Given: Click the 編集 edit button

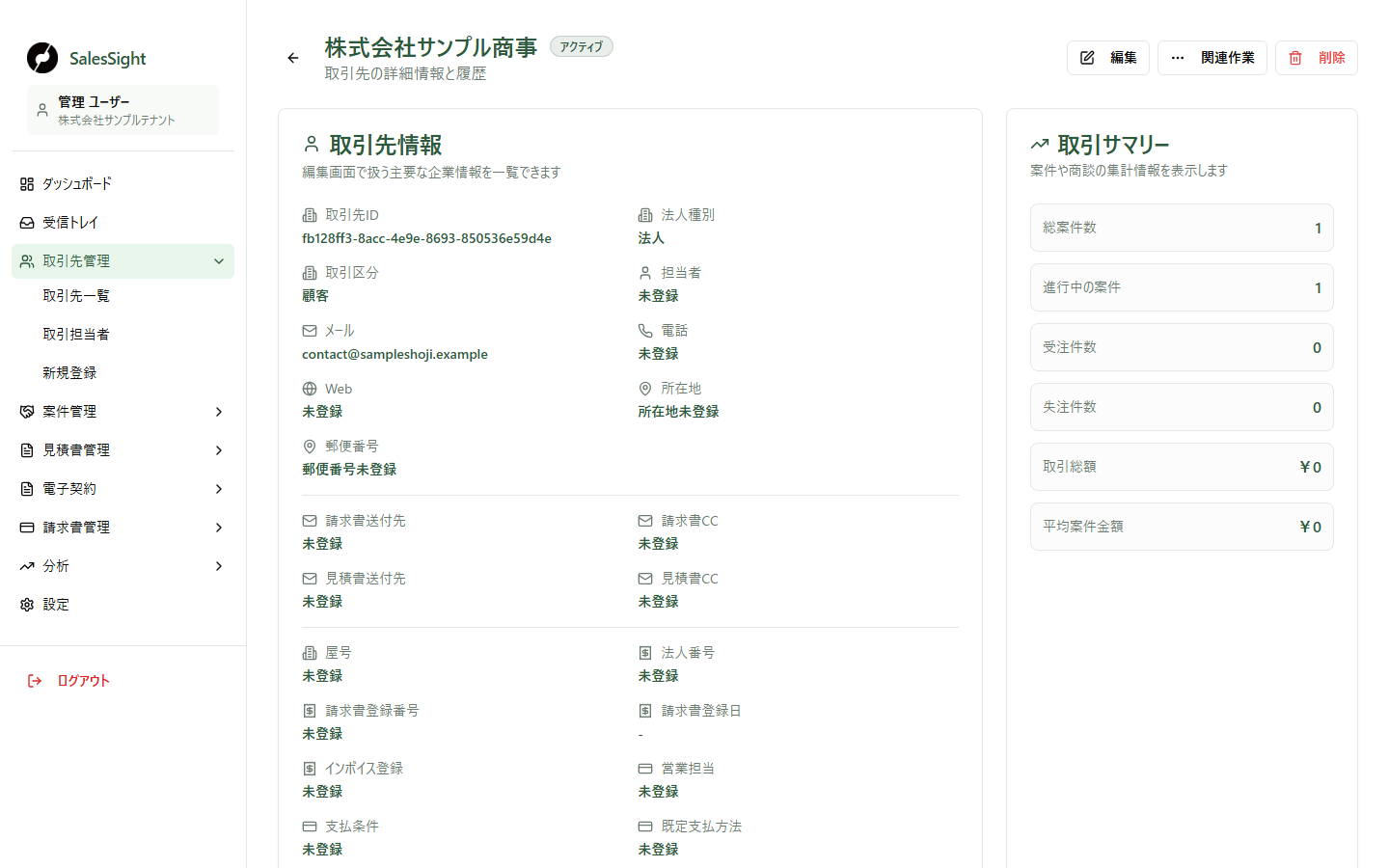Looking at the screenshot, I should tap(1108, 58).
